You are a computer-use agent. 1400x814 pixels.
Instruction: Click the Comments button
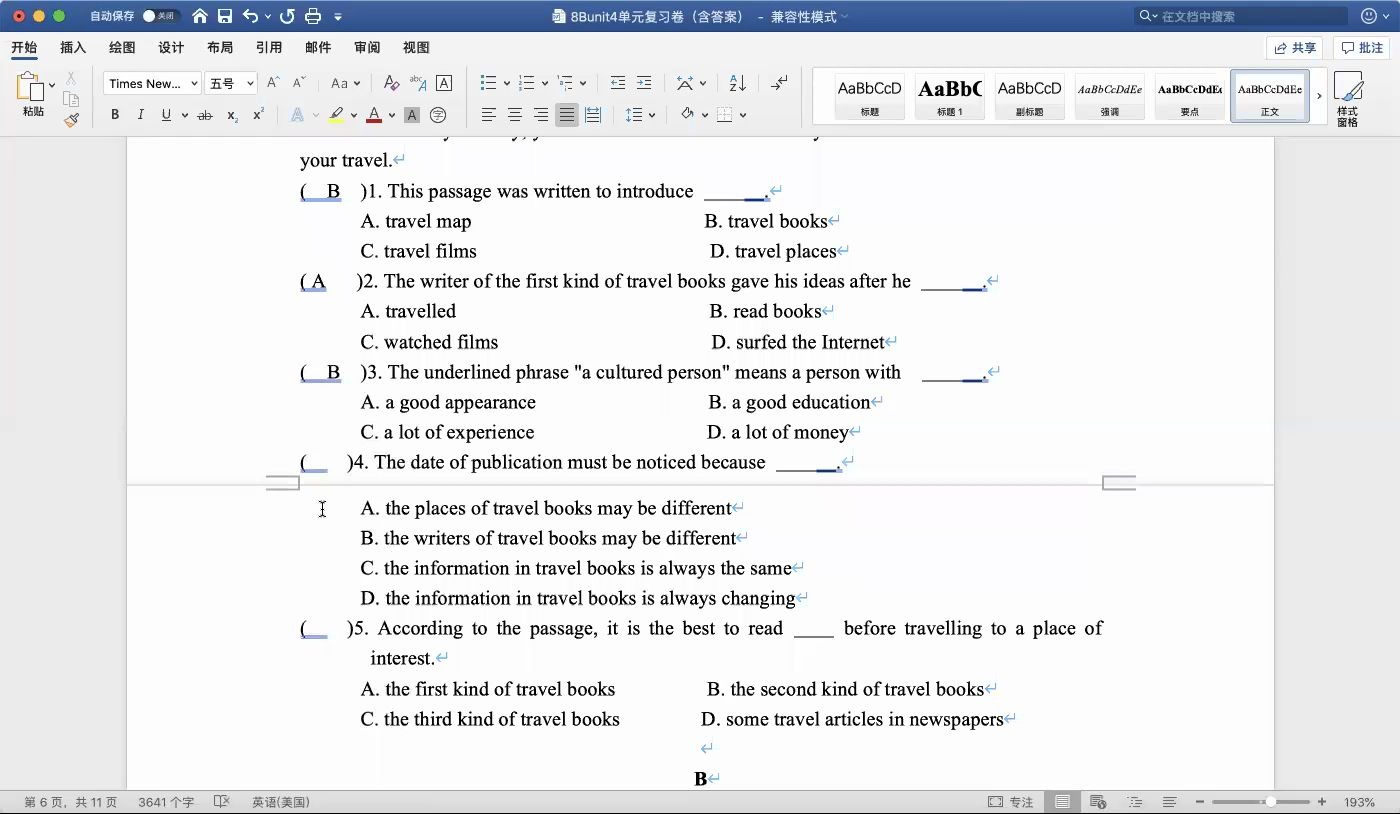pos(1362,48)
